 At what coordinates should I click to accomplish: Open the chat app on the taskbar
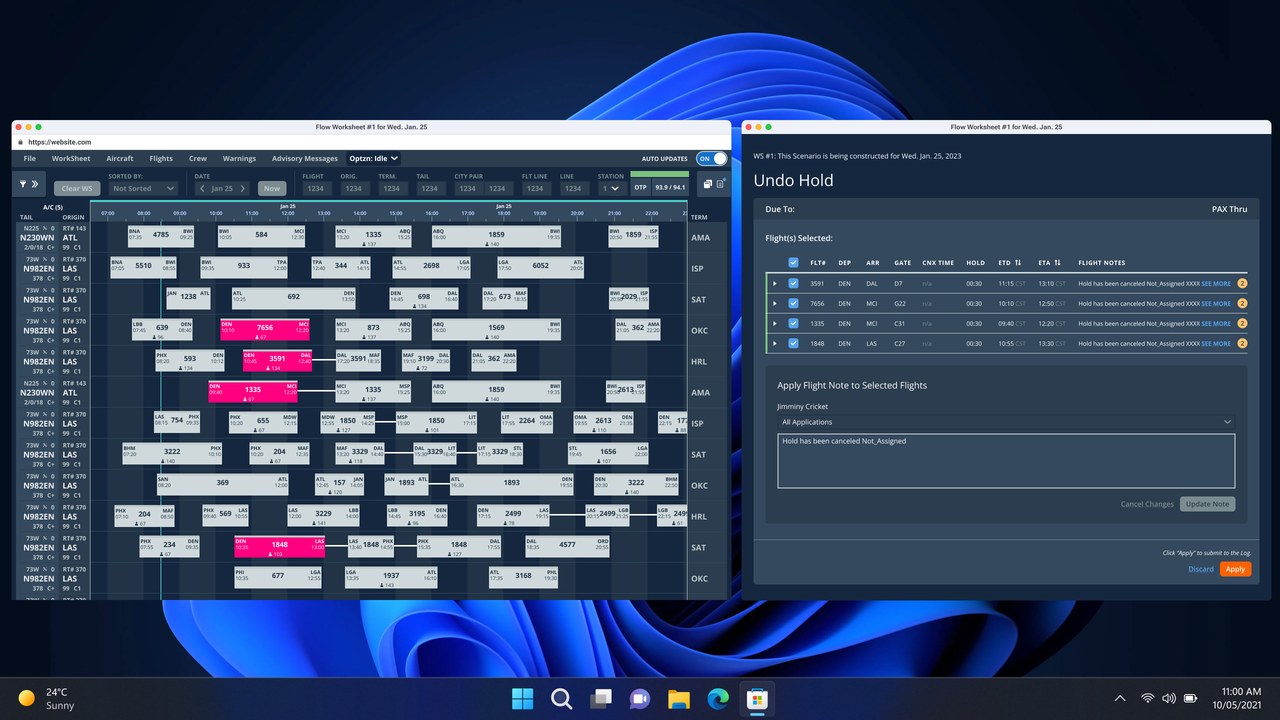(639, 698)
